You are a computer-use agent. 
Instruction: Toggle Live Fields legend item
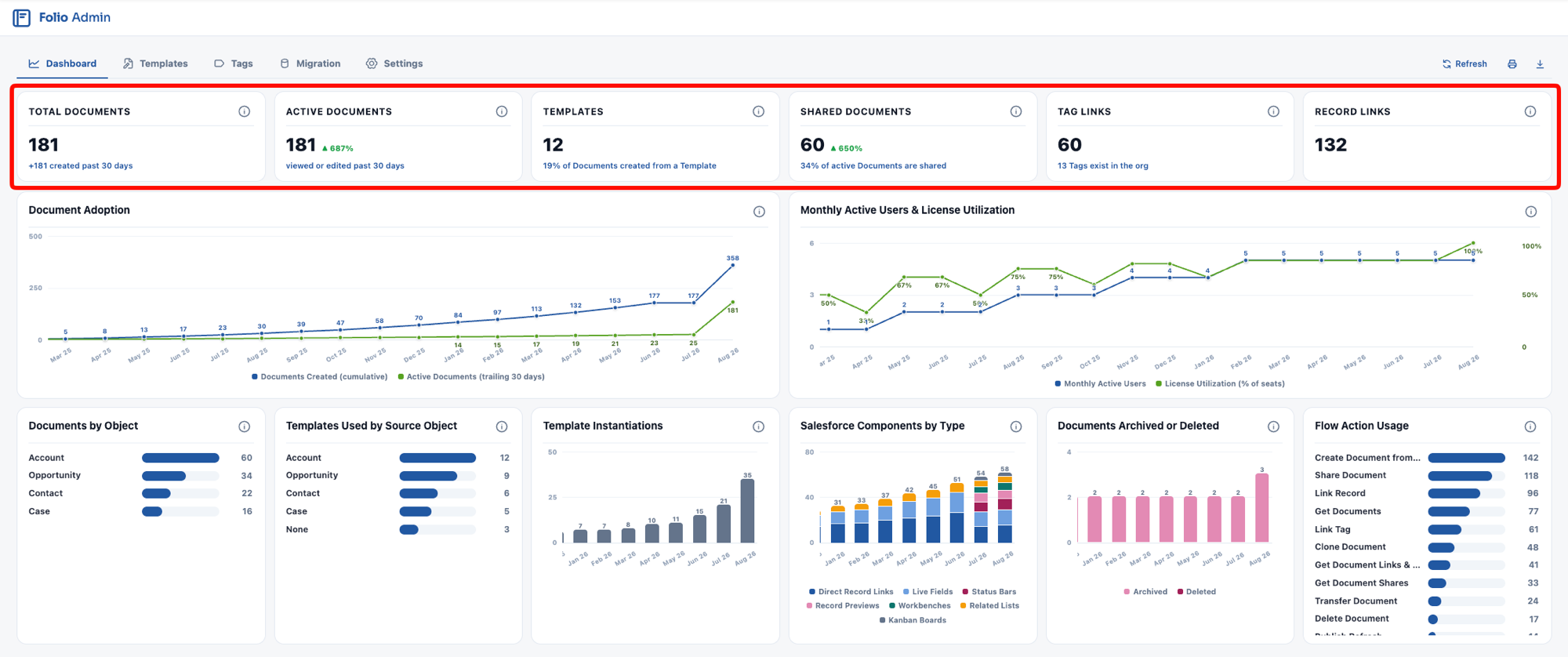coord(927,592)
